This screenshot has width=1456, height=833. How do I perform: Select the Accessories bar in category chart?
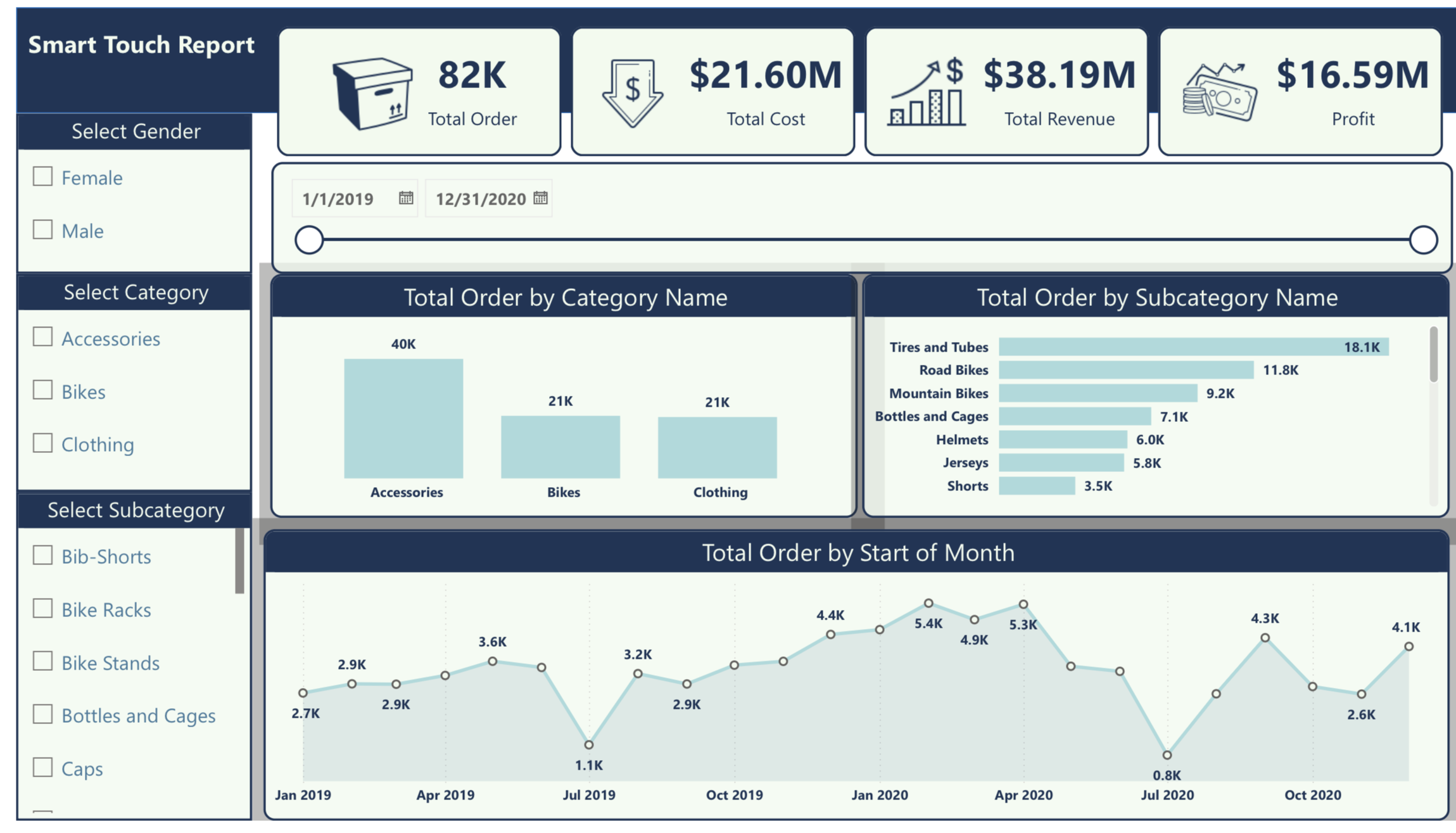pos(403,419)
